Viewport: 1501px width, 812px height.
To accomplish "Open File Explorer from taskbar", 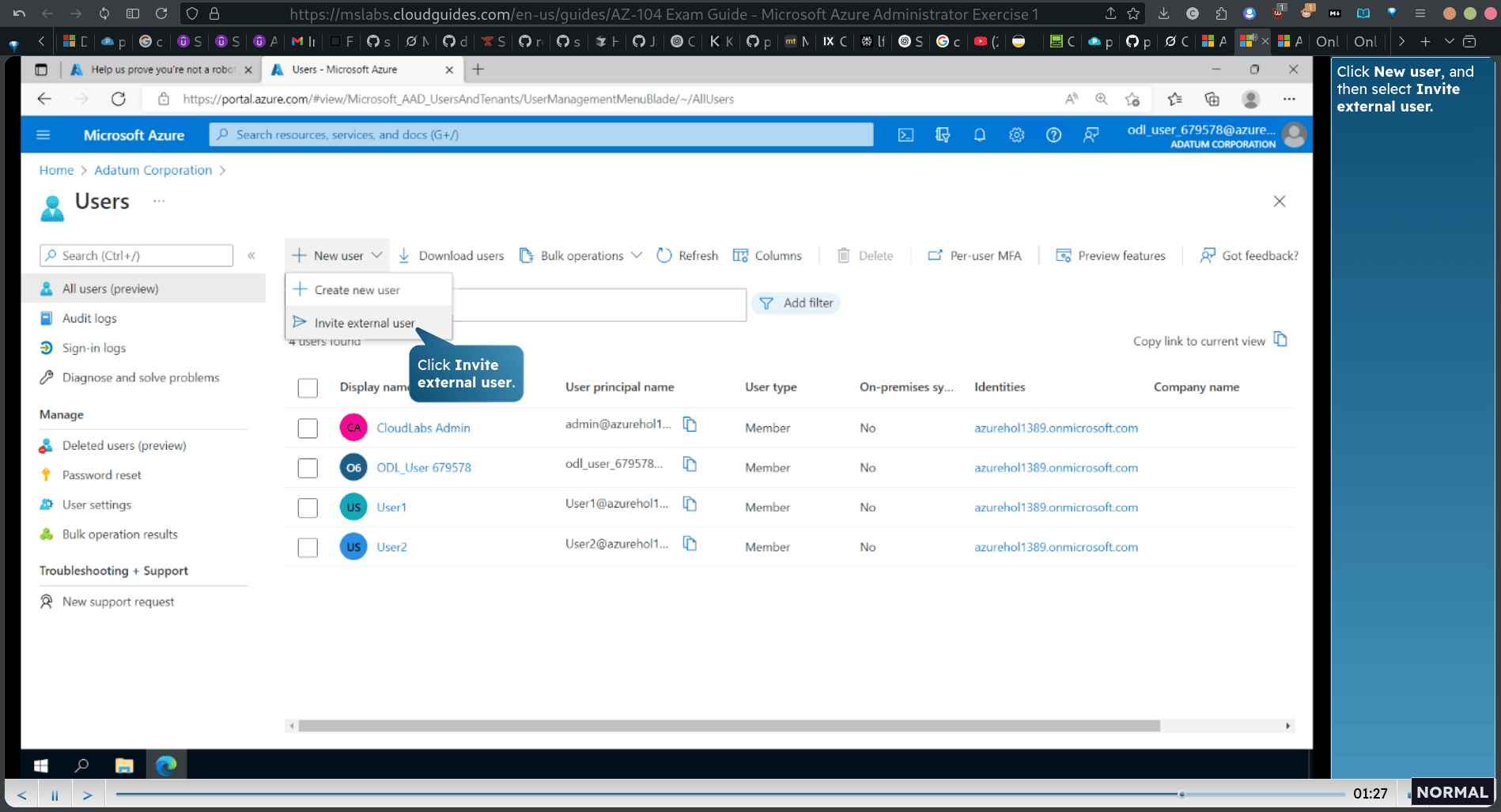I will (x=124, y=765).
